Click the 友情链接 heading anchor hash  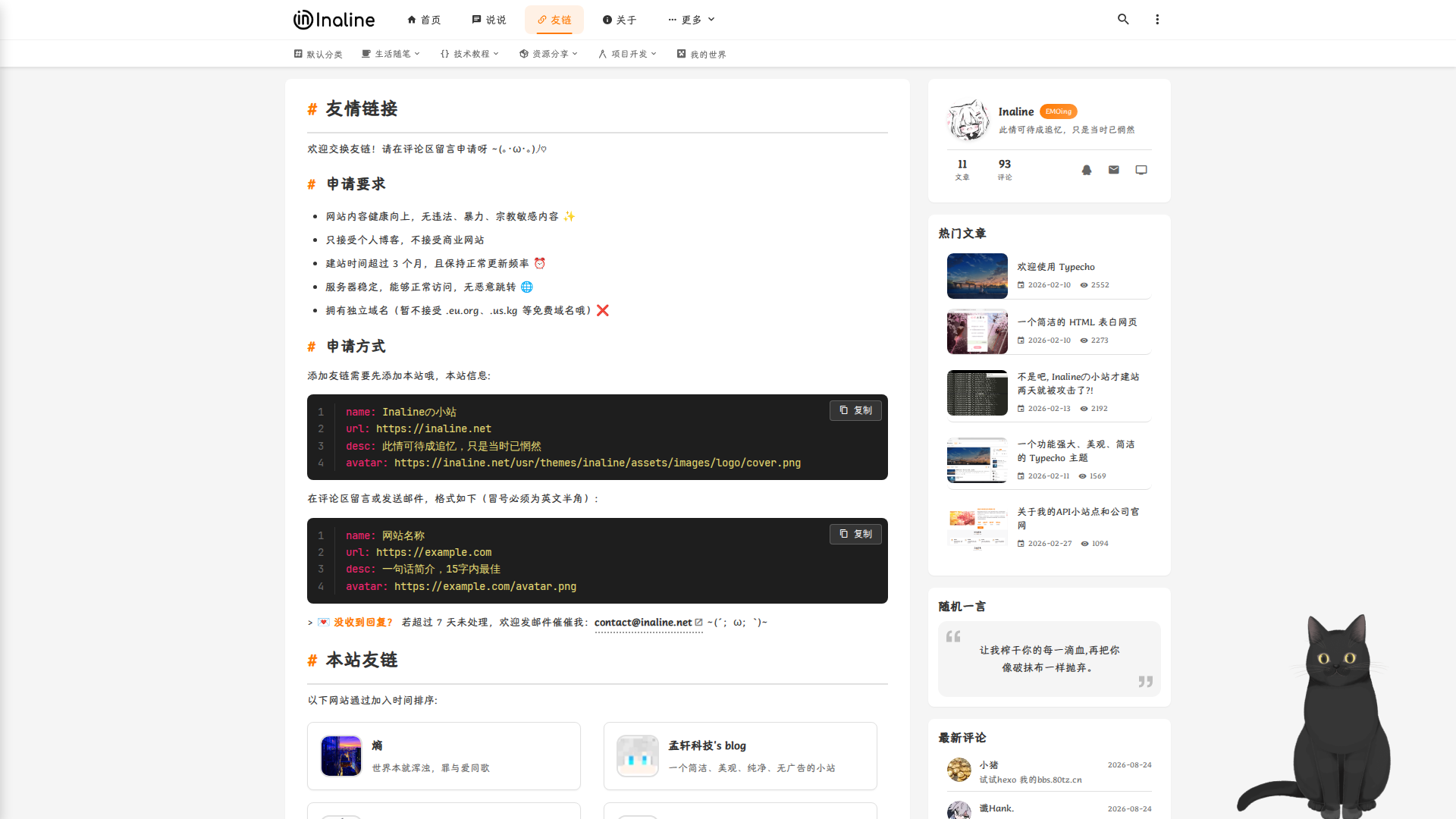click(312, 109)
